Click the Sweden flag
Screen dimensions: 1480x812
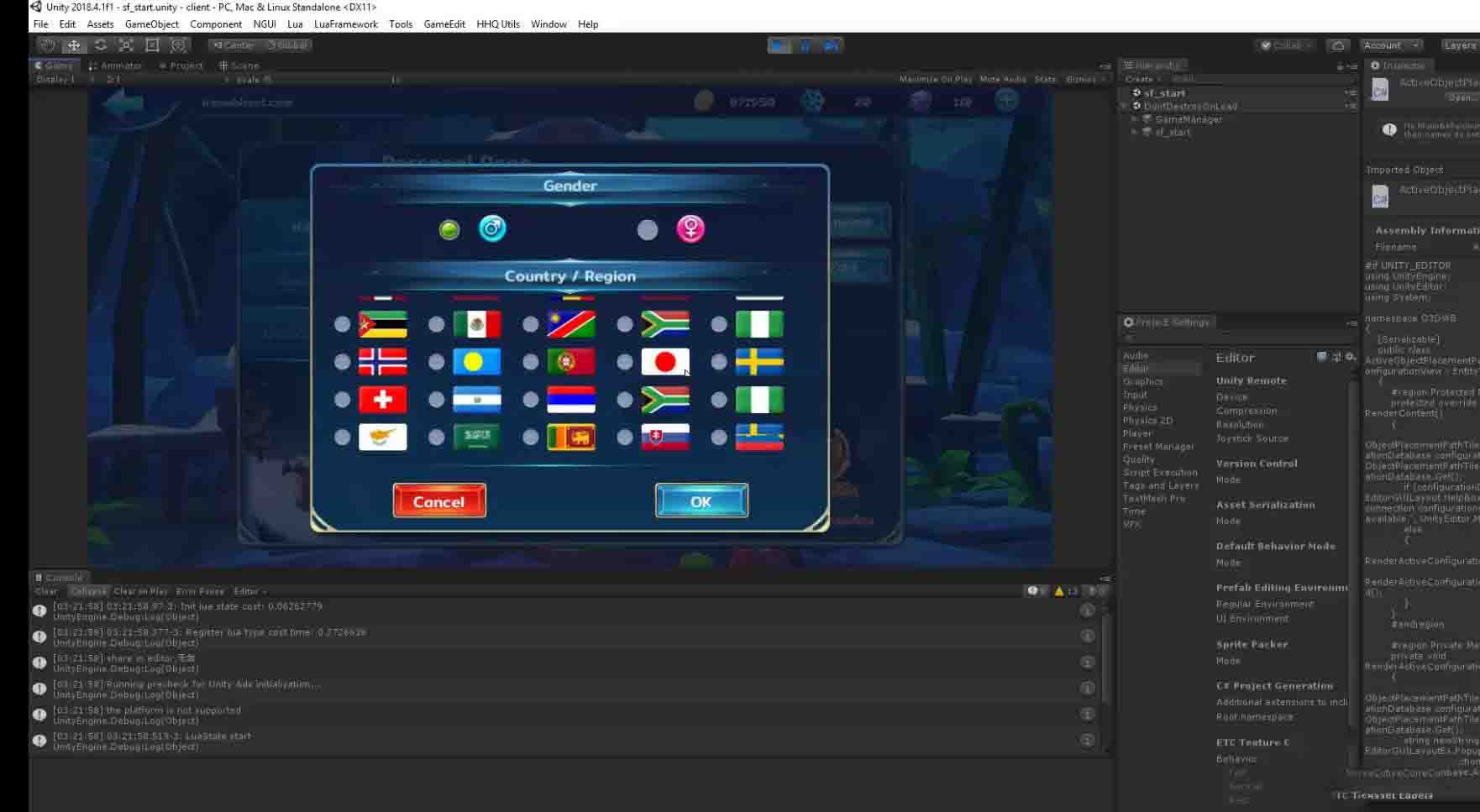coord(759,362)
